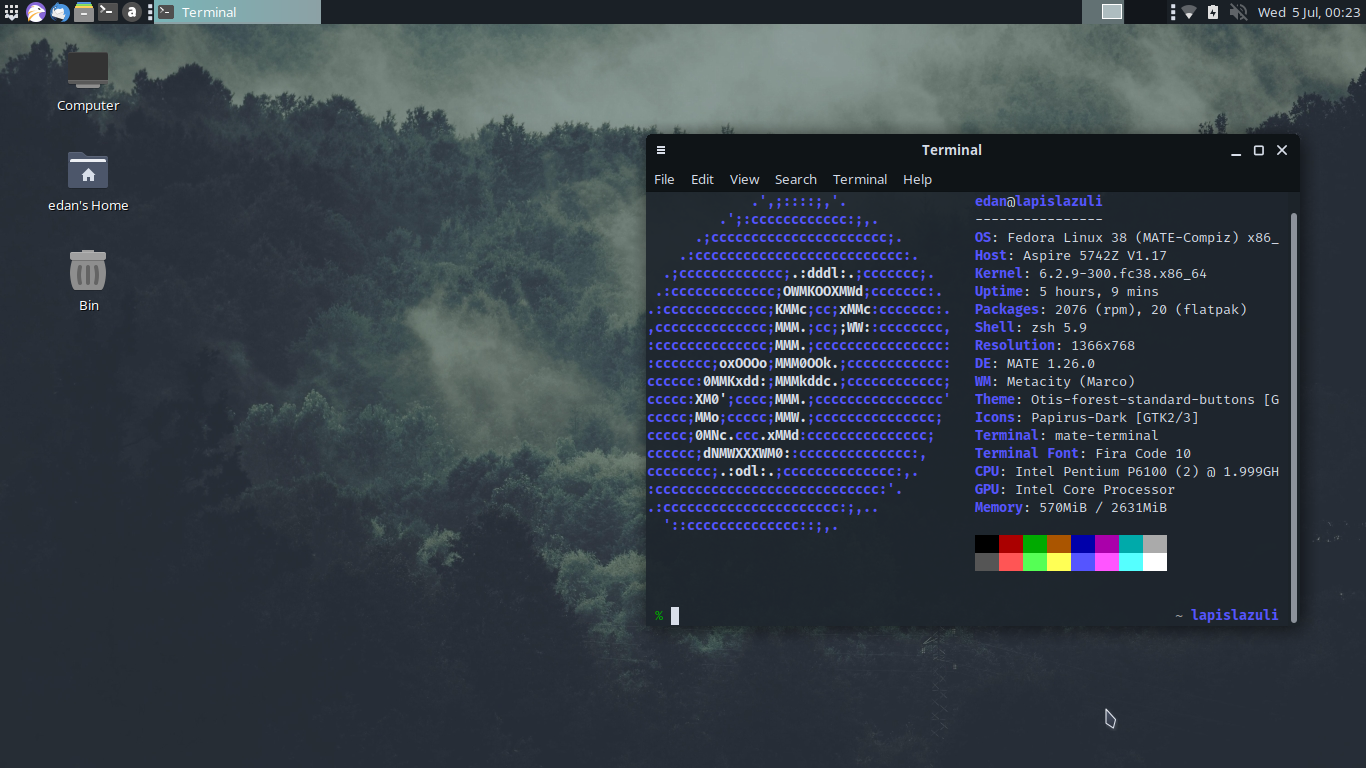Click the 'edan@lapislazuli' header text
Viewport: 1366px width, 768px height.
pyautogui.click(x=1039, y=201)
